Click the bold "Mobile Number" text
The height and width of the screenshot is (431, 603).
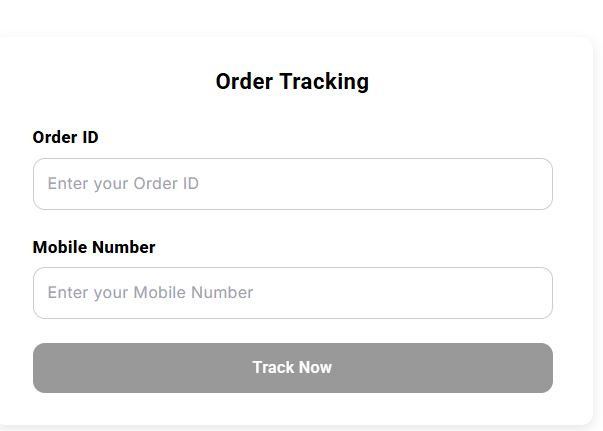pyautogui.click(x=94, y=247)
